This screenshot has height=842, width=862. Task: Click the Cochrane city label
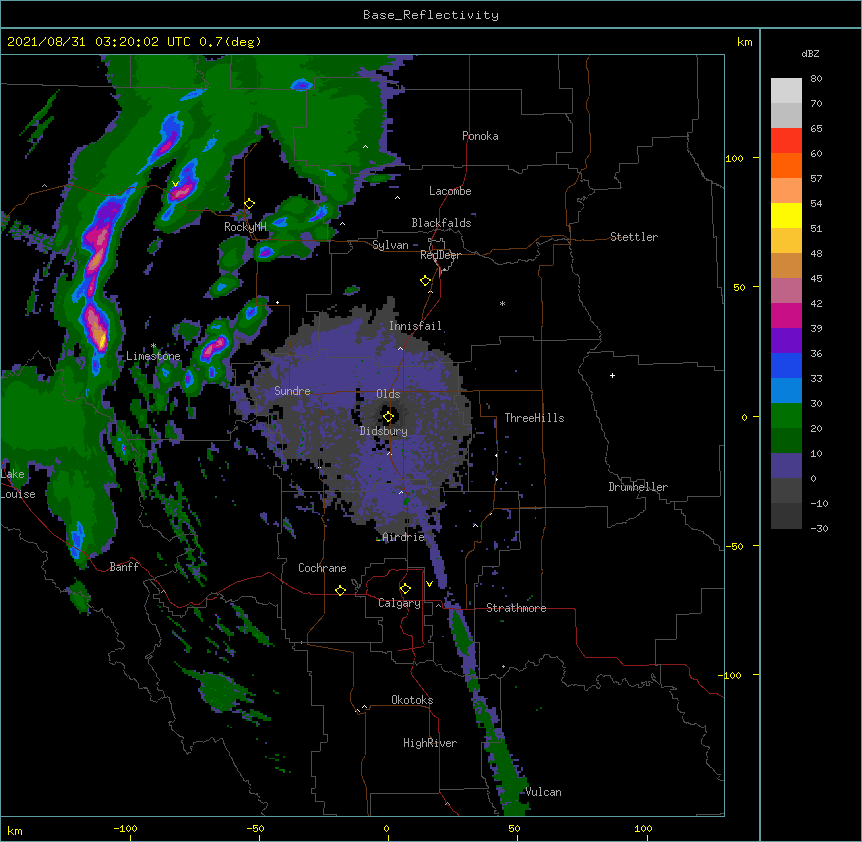point(322,568)
